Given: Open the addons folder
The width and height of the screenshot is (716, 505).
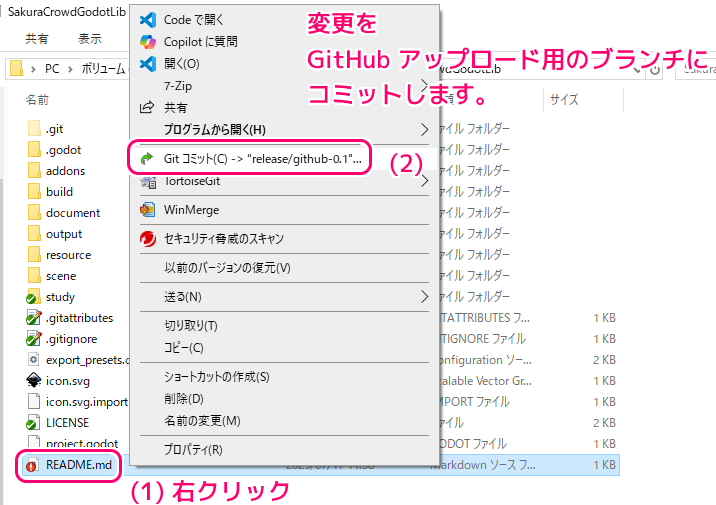Looking at the screenshot, I should point(65,171).
